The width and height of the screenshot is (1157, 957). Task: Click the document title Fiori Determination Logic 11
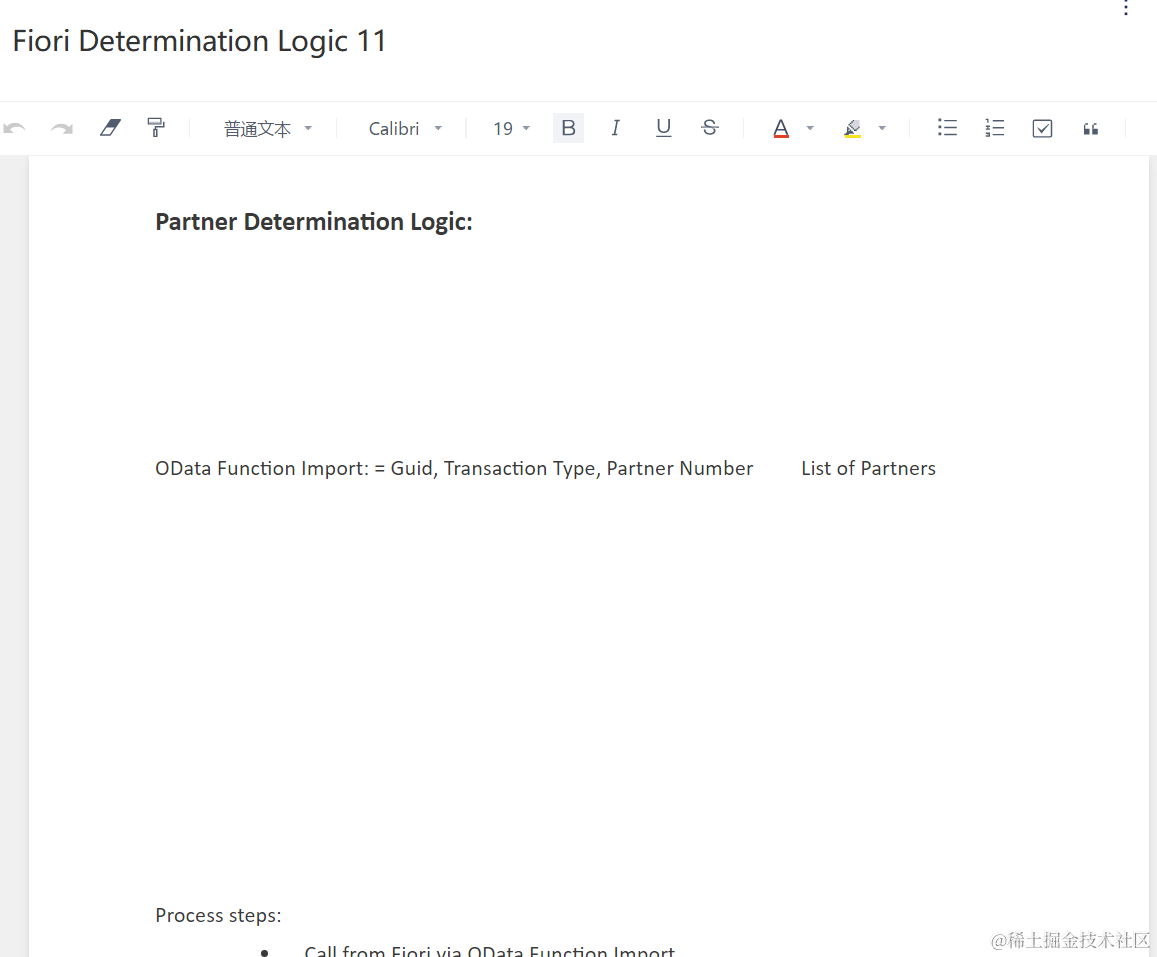199,41
